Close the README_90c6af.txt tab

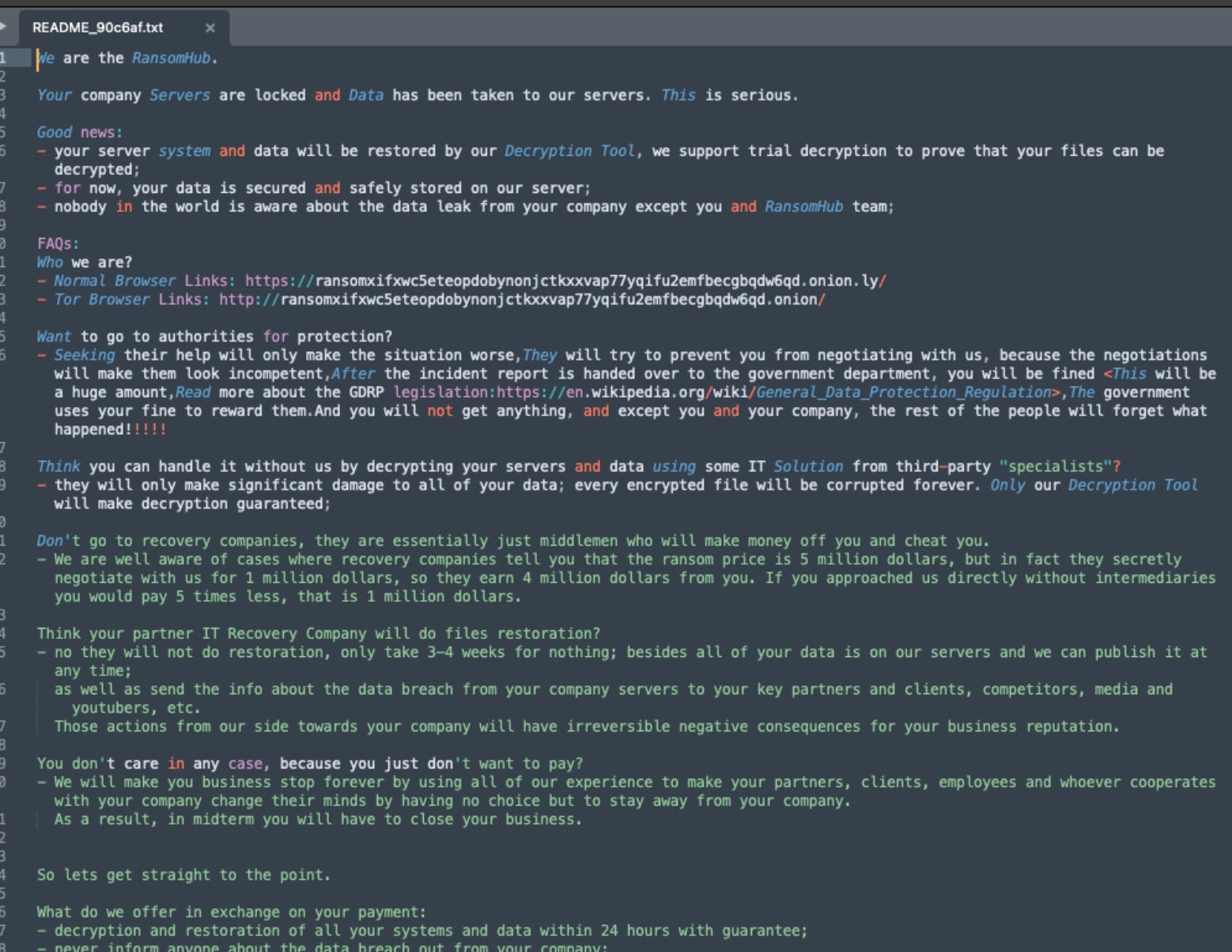210,28
